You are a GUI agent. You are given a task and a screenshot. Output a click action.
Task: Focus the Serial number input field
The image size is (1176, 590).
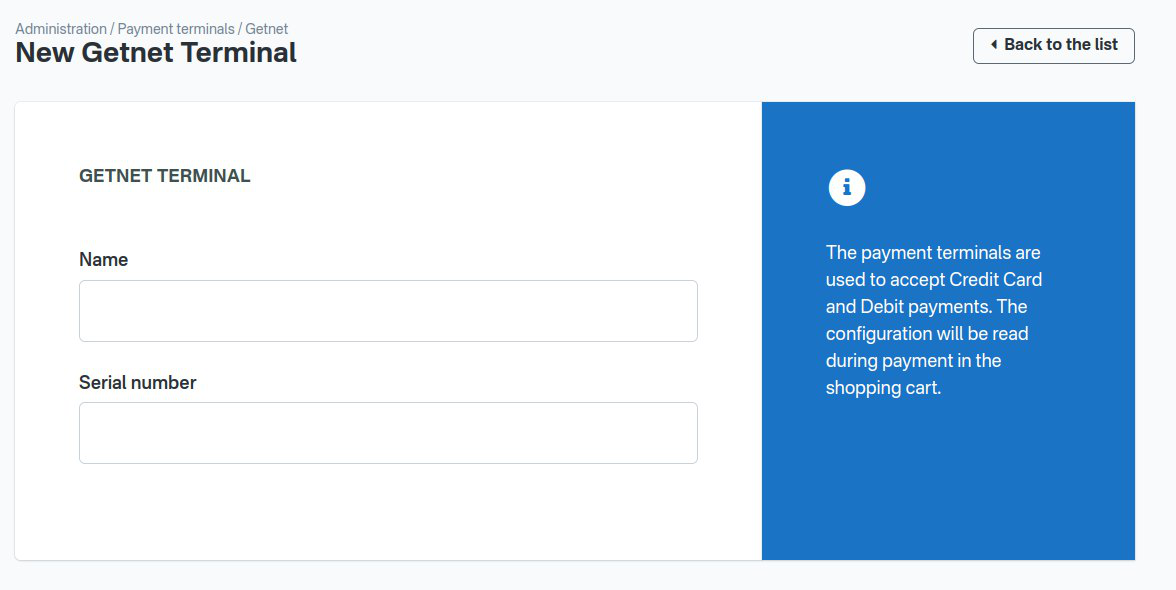pyautogui.click(x=388, y=433)
